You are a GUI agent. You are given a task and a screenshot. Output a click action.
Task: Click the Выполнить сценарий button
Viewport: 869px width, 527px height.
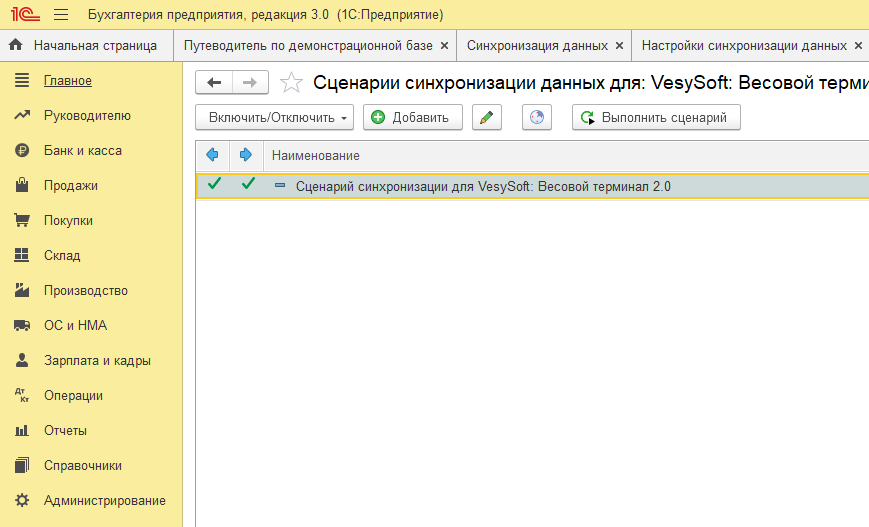(x=656, y=118)
